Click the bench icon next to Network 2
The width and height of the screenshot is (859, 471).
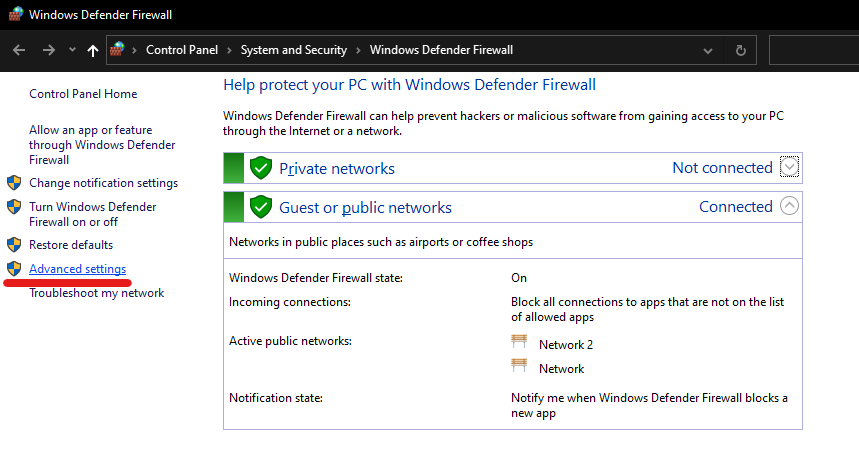click(519, 343)
